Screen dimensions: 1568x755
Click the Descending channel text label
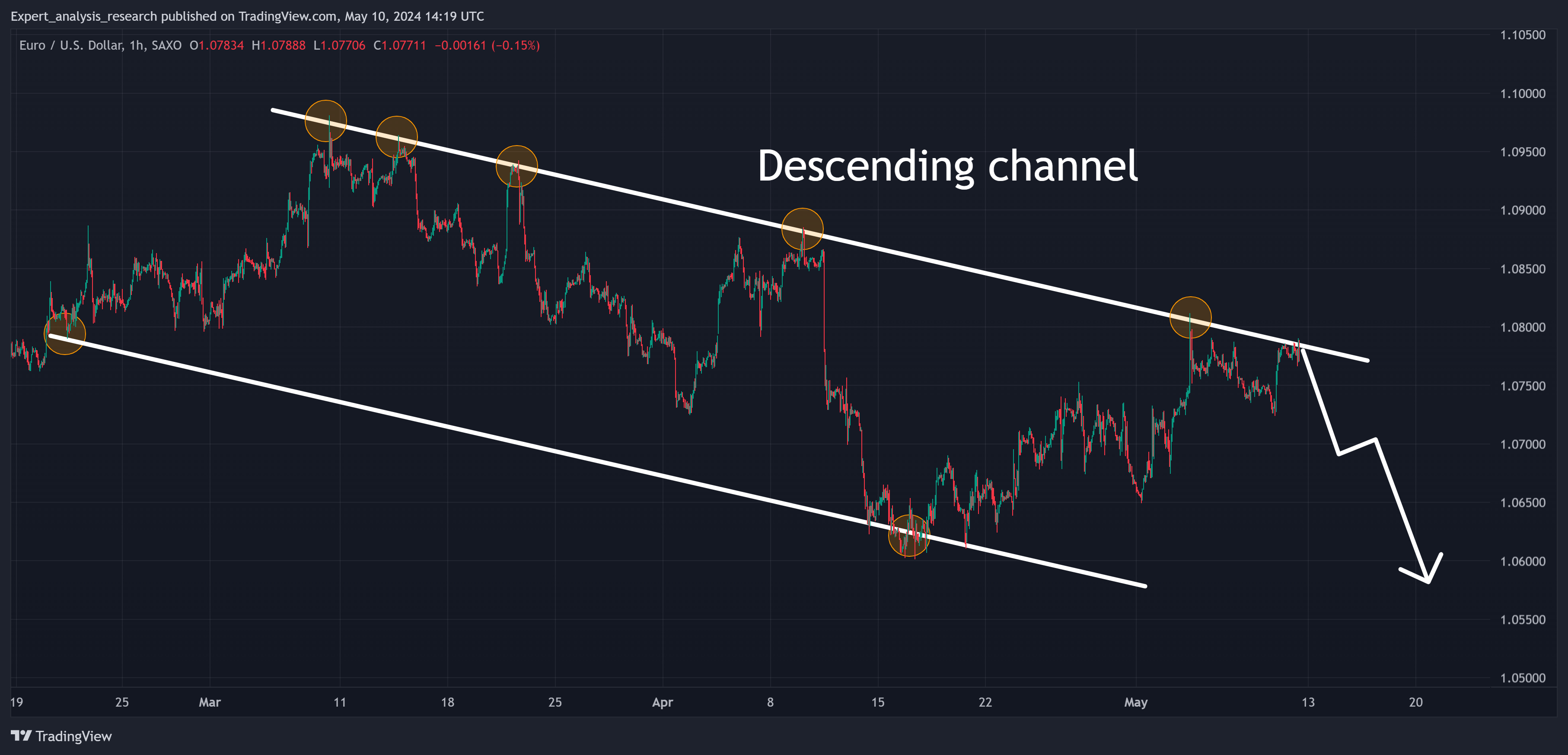pyautogui.click(x=947, y=166)
